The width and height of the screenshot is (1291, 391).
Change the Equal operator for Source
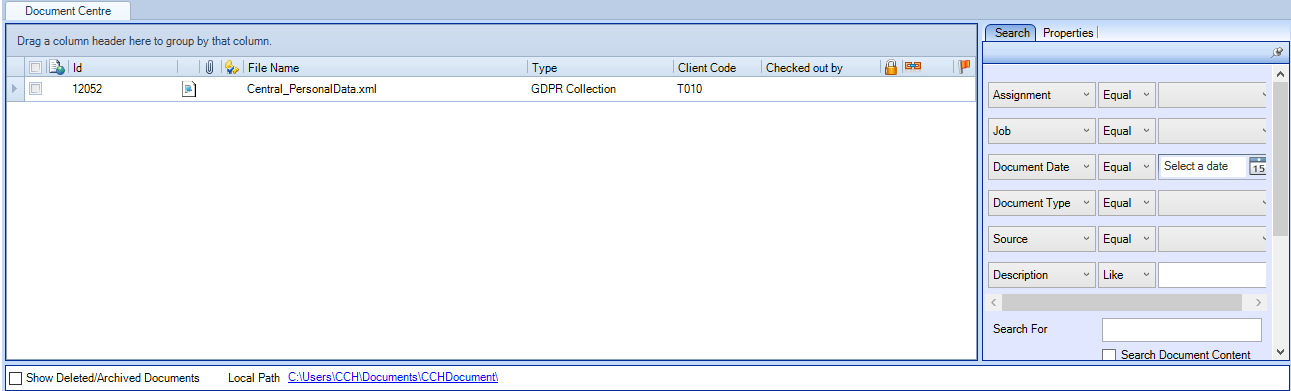tap(1126, 239)
